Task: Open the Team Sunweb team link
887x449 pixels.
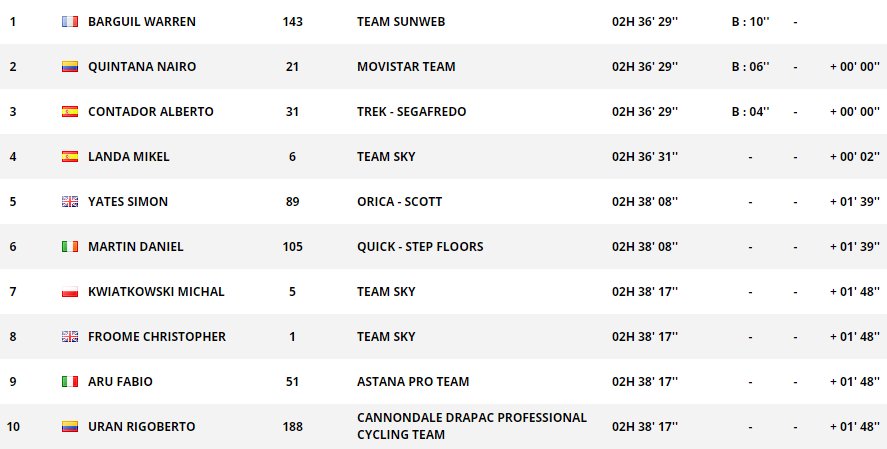Action: 399,21
